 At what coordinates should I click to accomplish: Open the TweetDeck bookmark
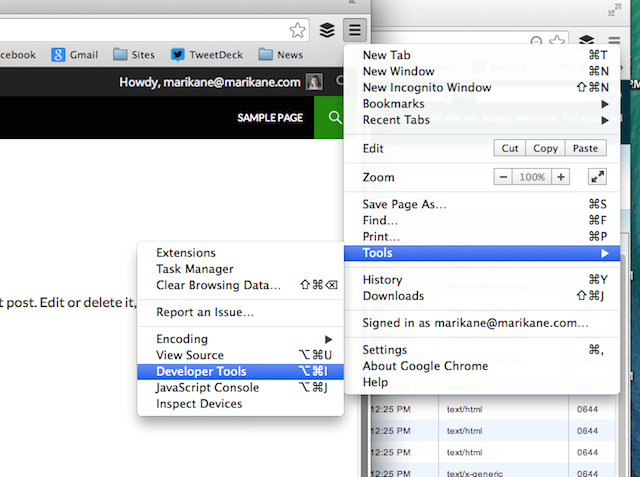(207, 55)
